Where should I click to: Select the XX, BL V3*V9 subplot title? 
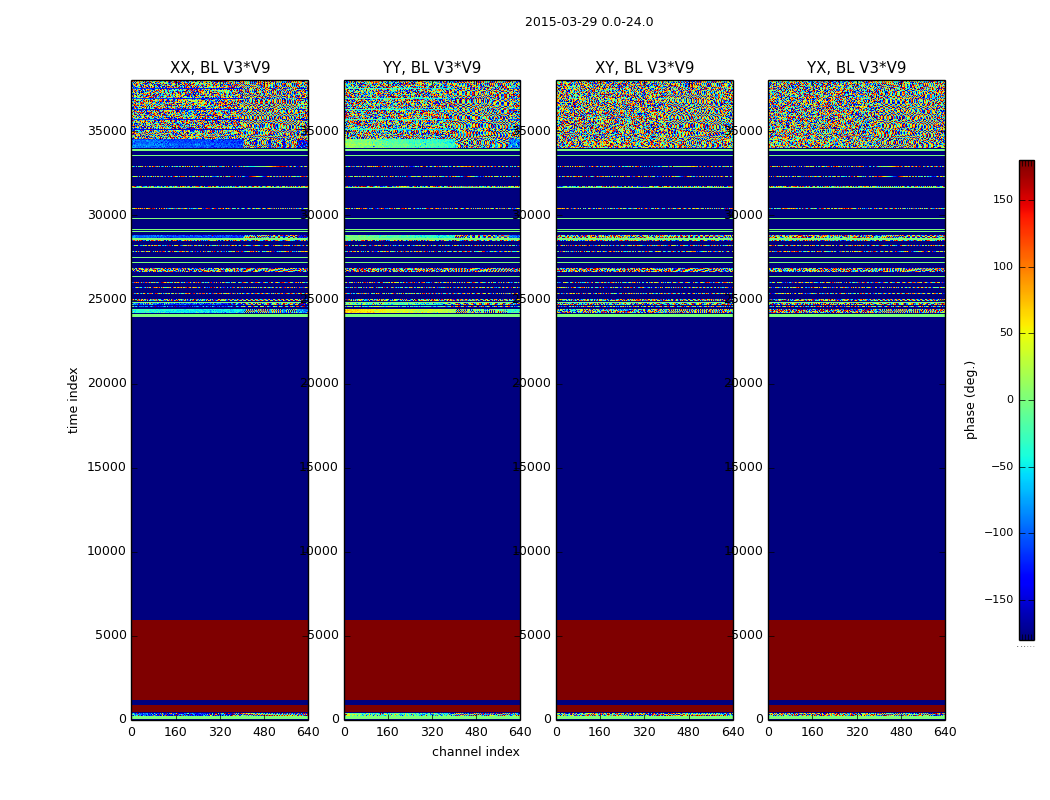coord(220,68)
